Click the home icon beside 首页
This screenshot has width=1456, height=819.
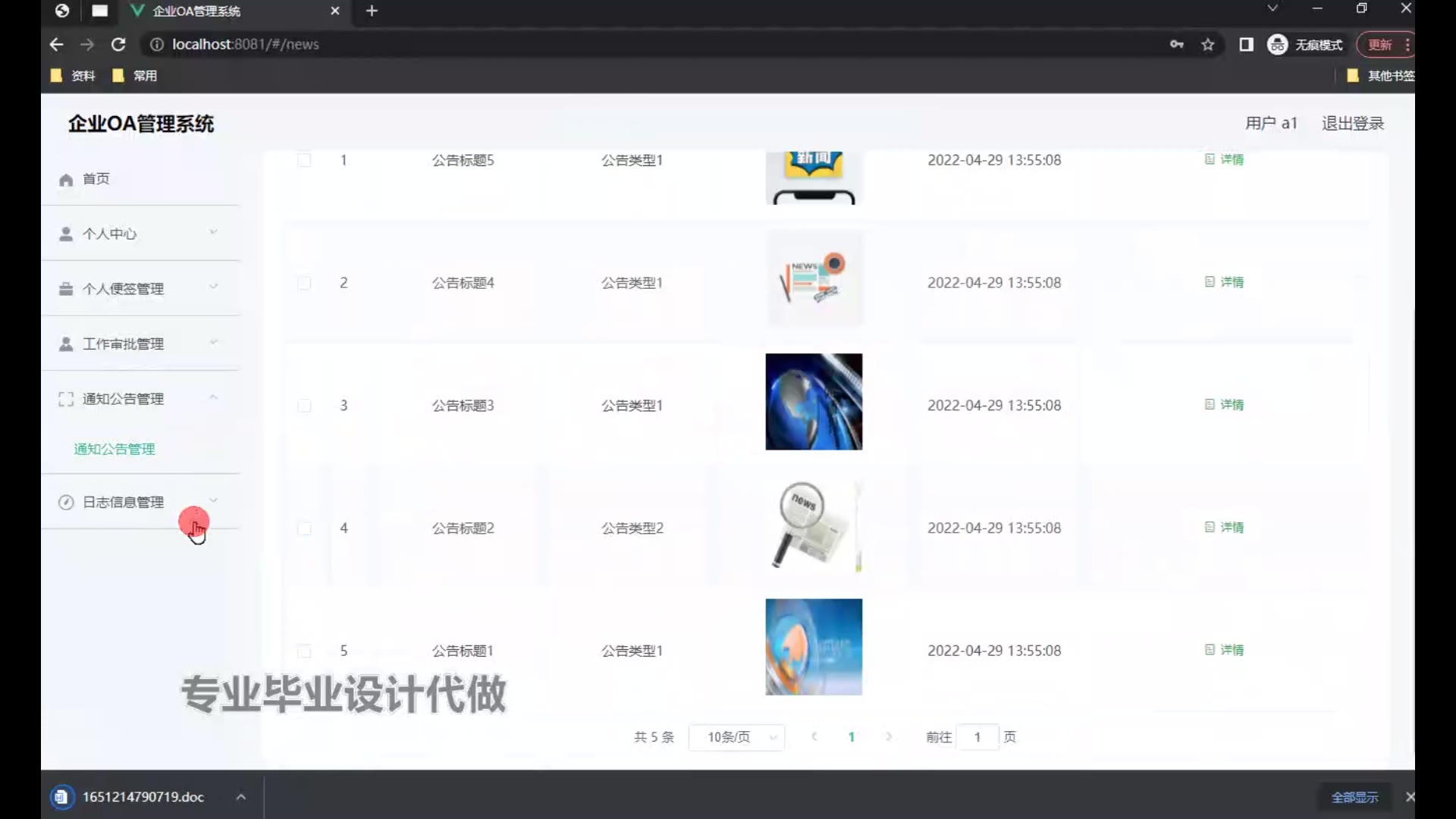click(66, 180)
